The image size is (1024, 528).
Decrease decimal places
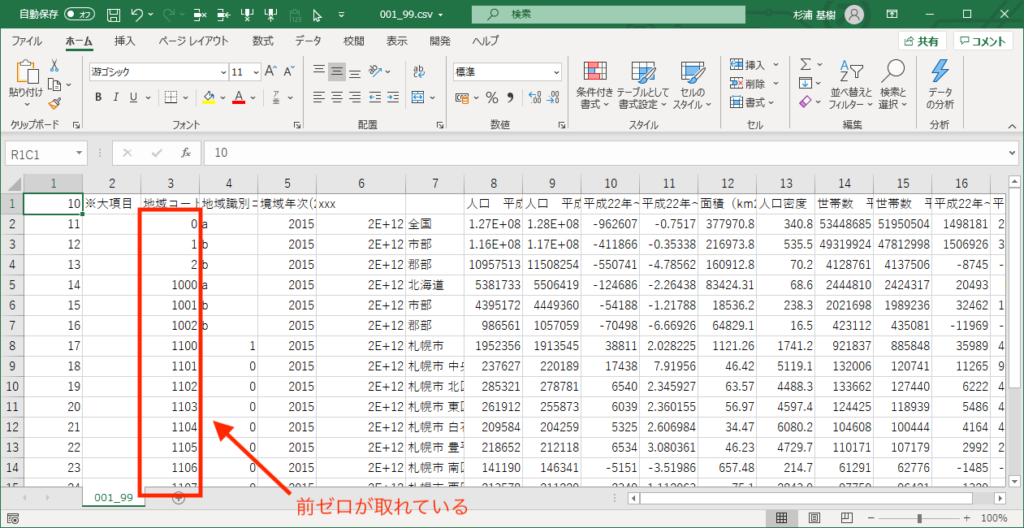point(552,97)
